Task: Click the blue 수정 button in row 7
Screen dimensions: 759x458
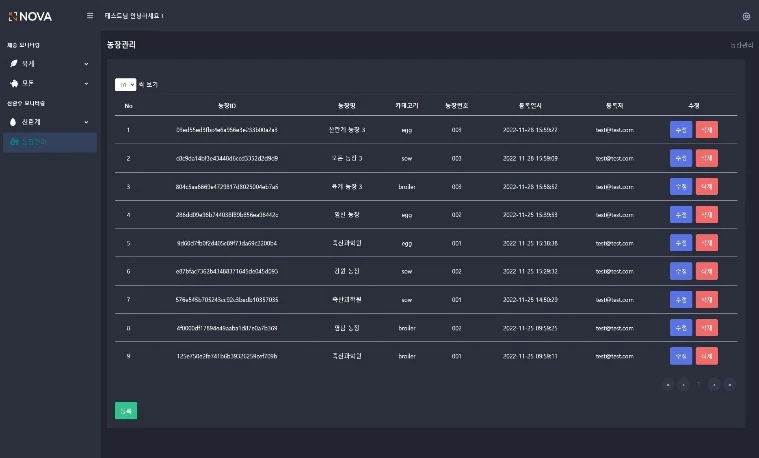Action: (x=681, y=299)
